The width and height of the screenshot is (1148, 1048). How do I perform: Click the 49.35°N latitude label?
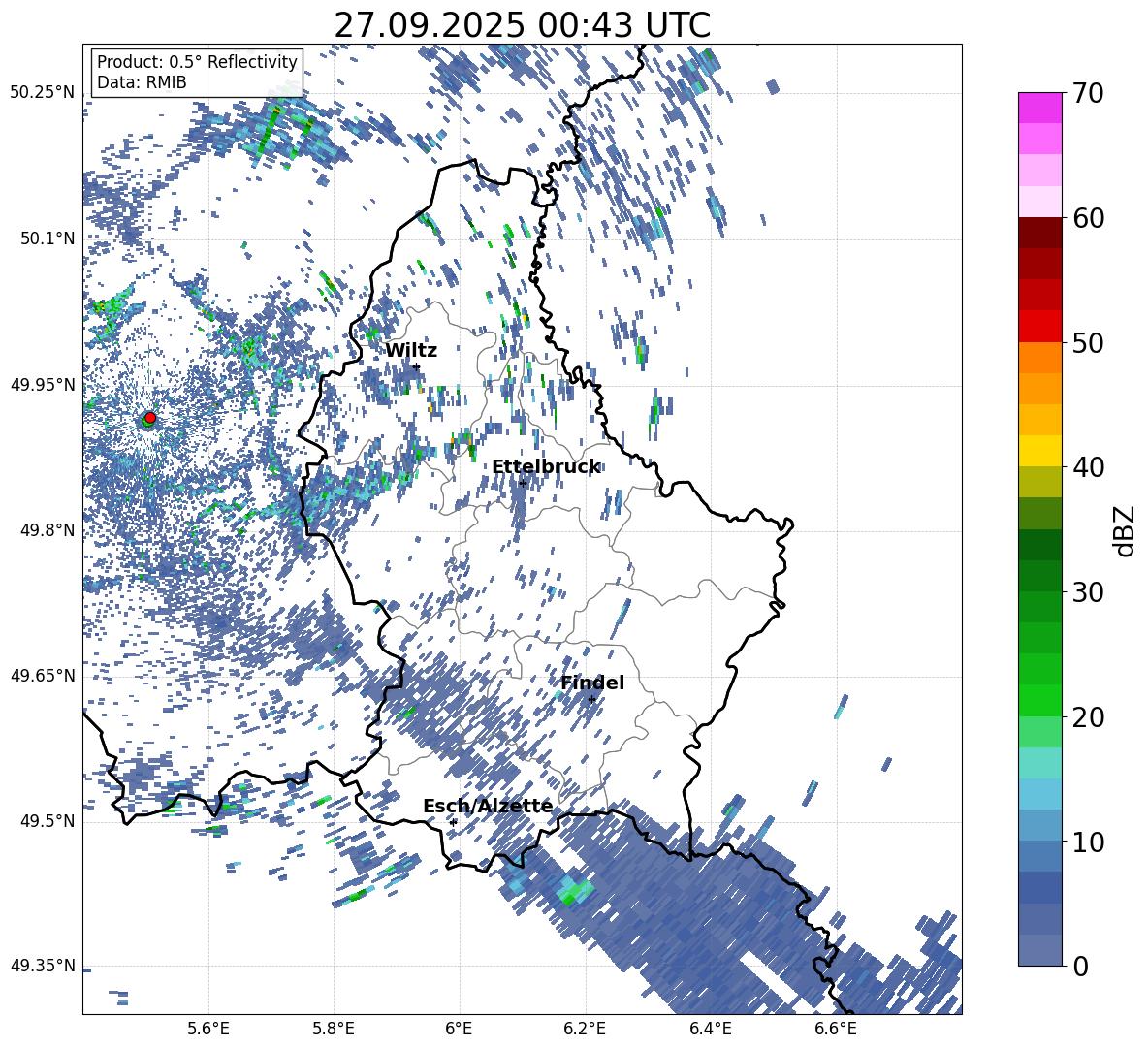coord(43,966)
